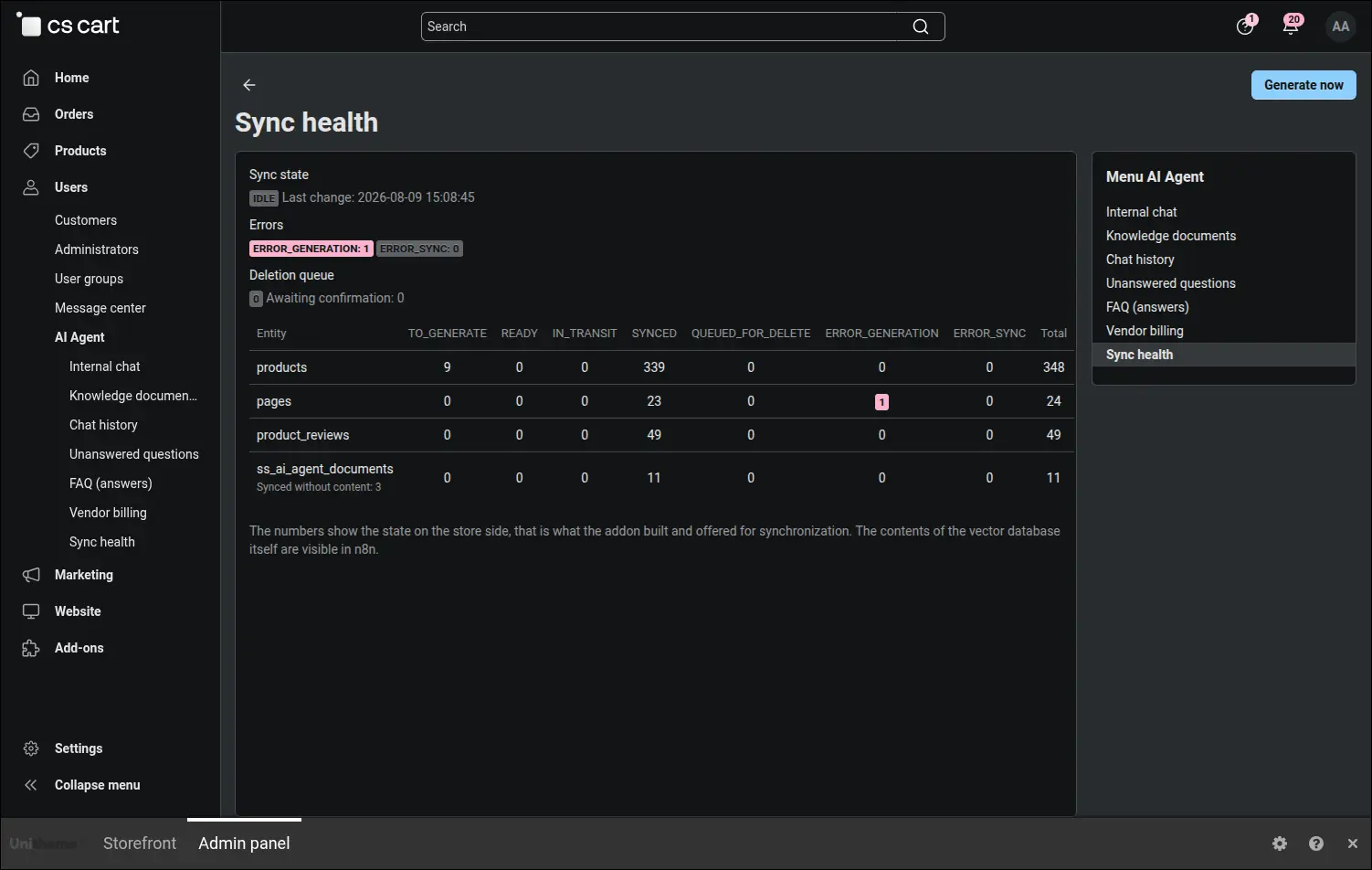Open Internal chat in left sidebar
Image resolution: width=1372 pixels, height=870 pixels.
pos(105,366)
